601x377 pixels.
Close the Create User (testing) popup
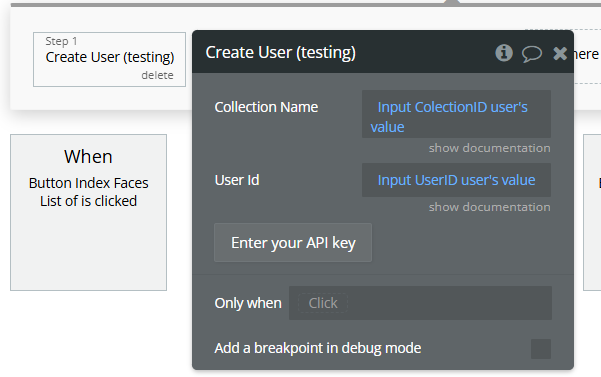560,53
